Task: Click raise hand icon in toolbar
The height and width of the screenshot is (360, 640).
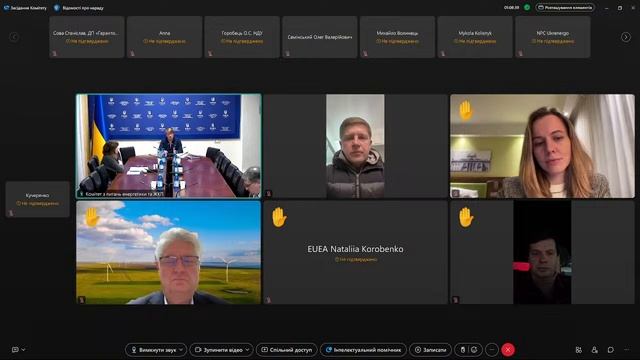Action: click(x=462, y=350)
